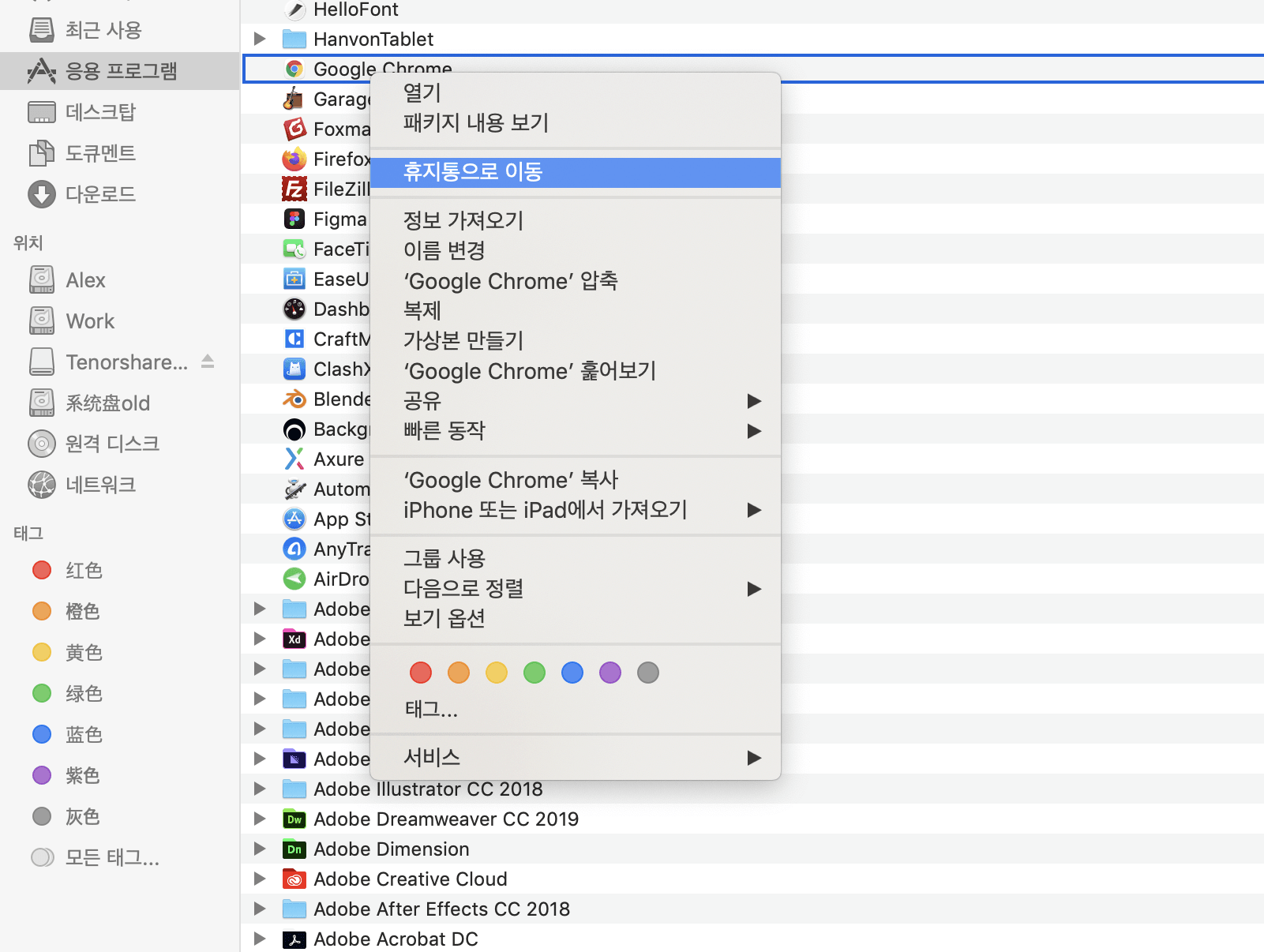The width and height of the screenshot is (1264, 952).
Task: Open 네트워크 in sidebar
Action: [x=120, y=485]
